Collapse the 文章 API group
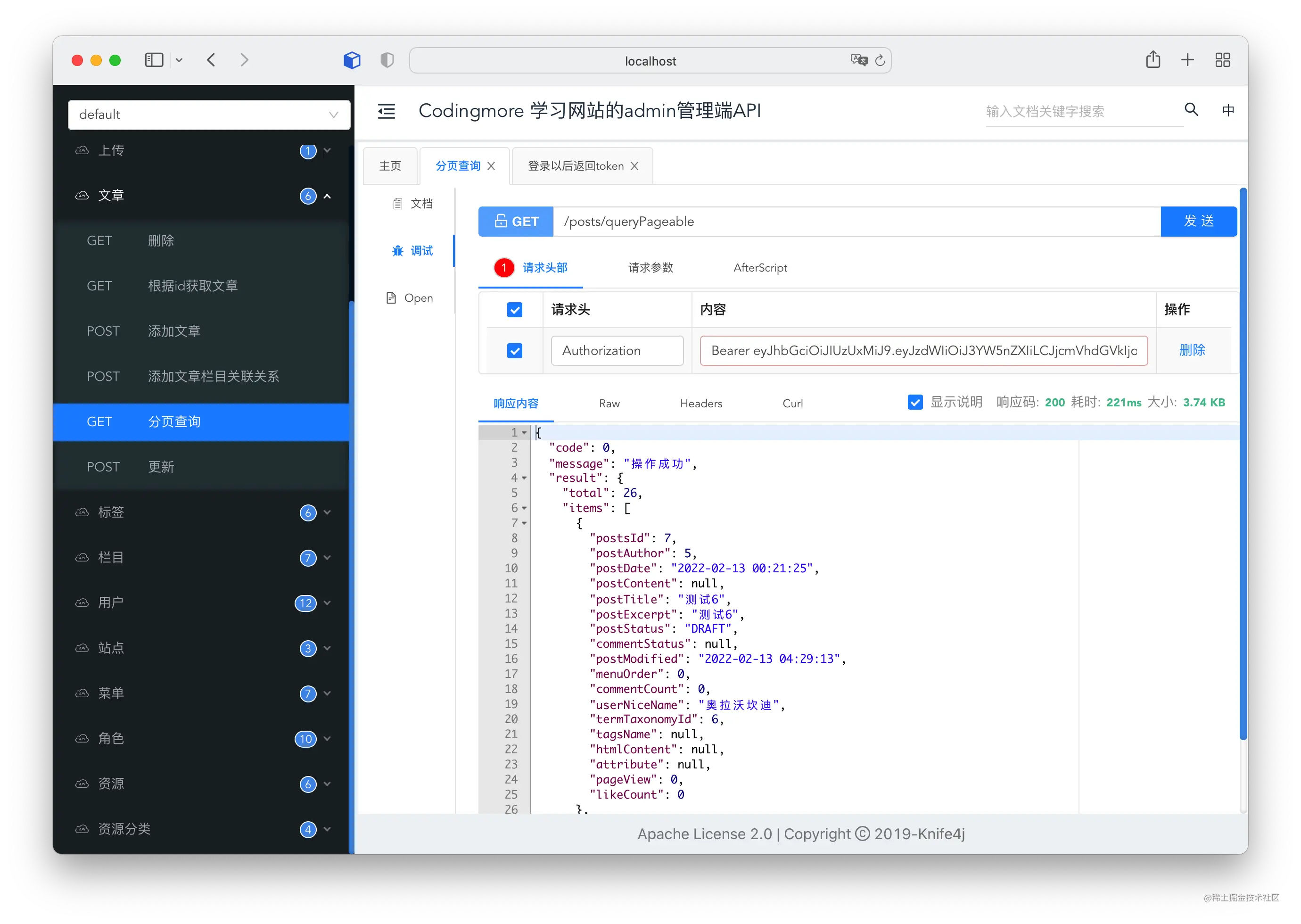The height and width of the screenshot is (924, 1301). tap(203, 196)
